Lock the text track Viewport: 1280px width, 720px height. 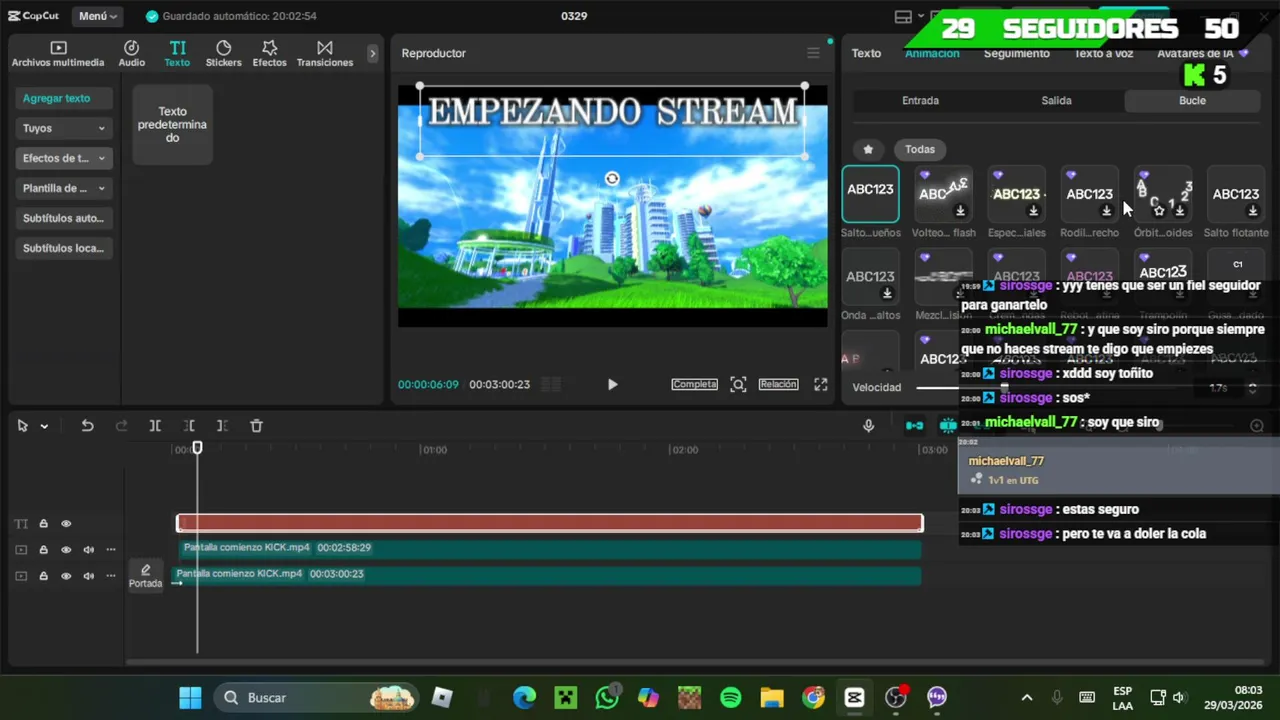point(43,524)
